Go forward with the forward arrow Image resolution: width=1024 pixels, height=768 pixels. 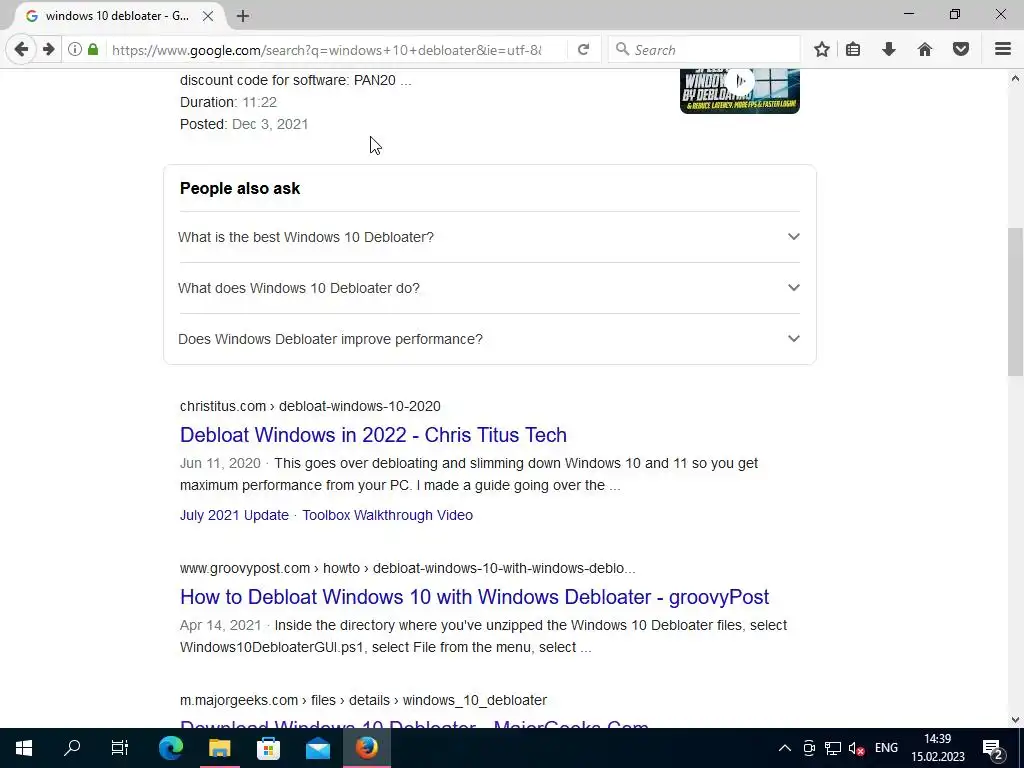tap(48, 50)
